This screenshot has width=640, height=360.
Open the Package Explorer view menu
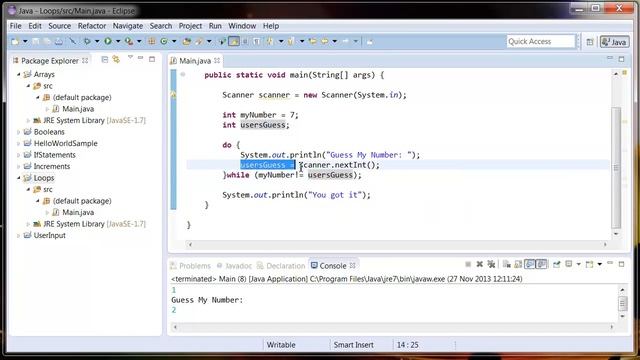[130, 58]
